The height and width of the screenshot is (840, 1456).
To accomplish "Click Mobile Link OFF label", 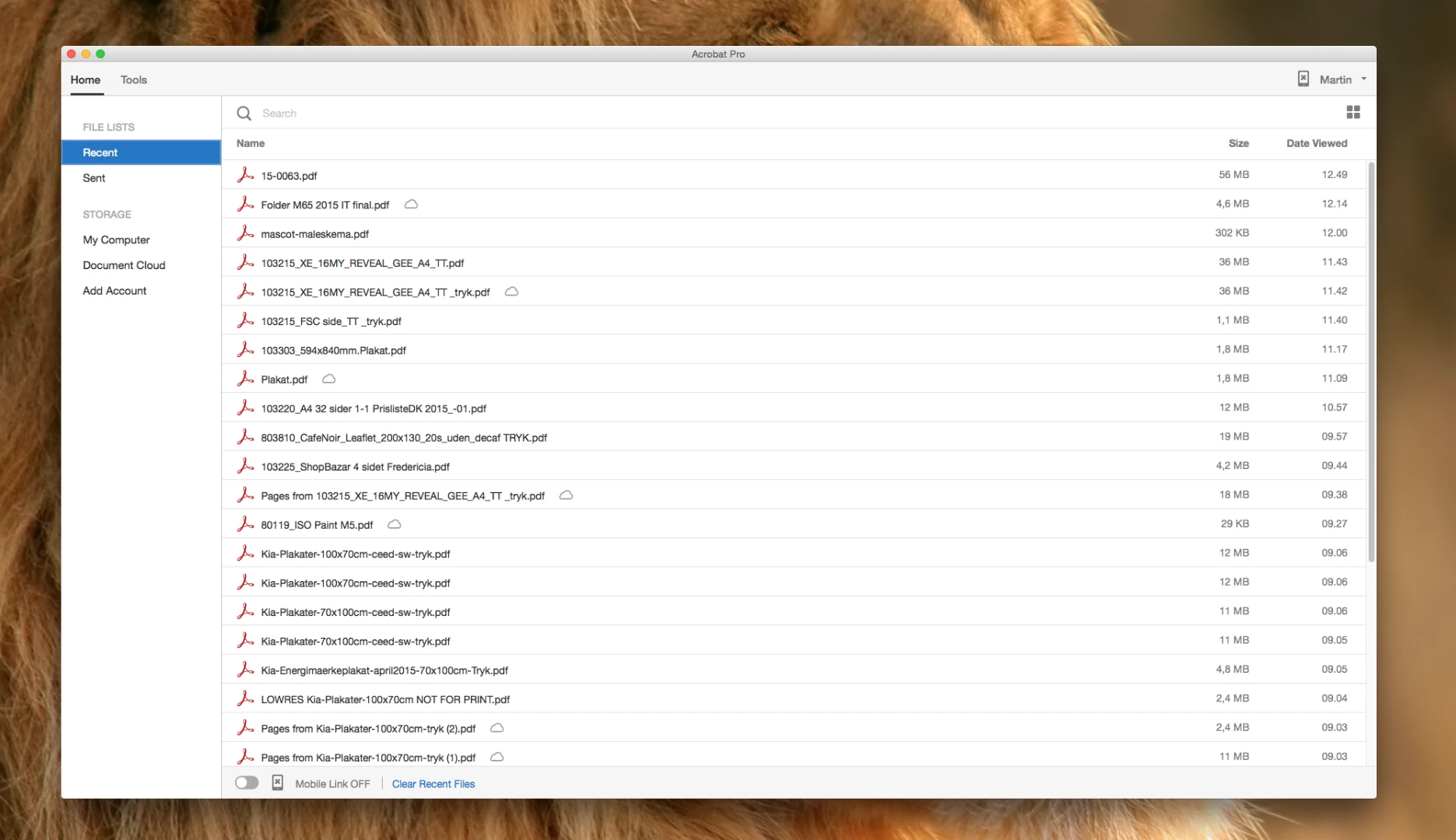I will [332, 784].
